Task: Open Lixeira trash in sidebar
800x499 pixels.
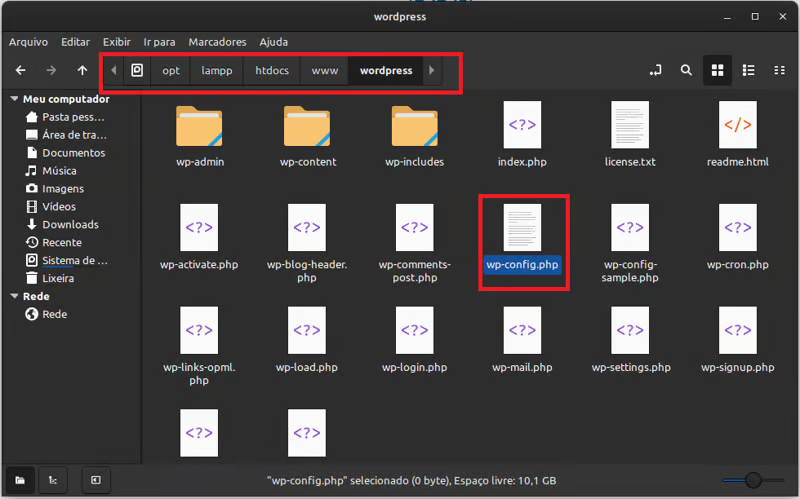Action: [x=50, y=278]
